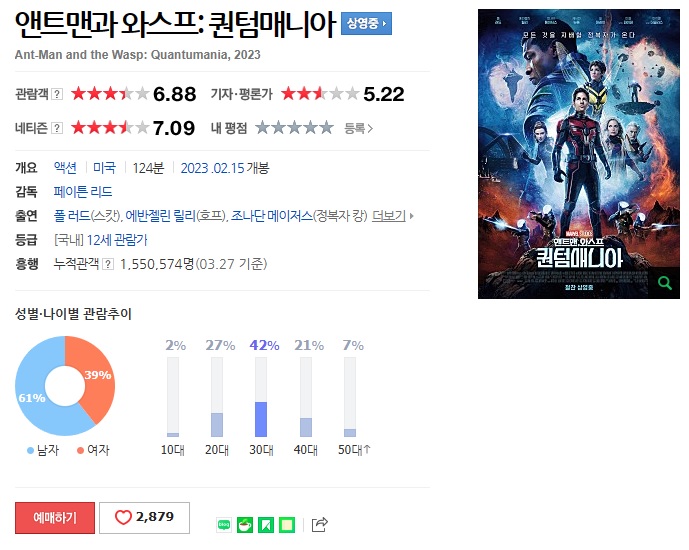Click the 상영중 now-showing badge arrow
Image resolution: width=689 pixels, height=550 pixels.
coord(366,23)
